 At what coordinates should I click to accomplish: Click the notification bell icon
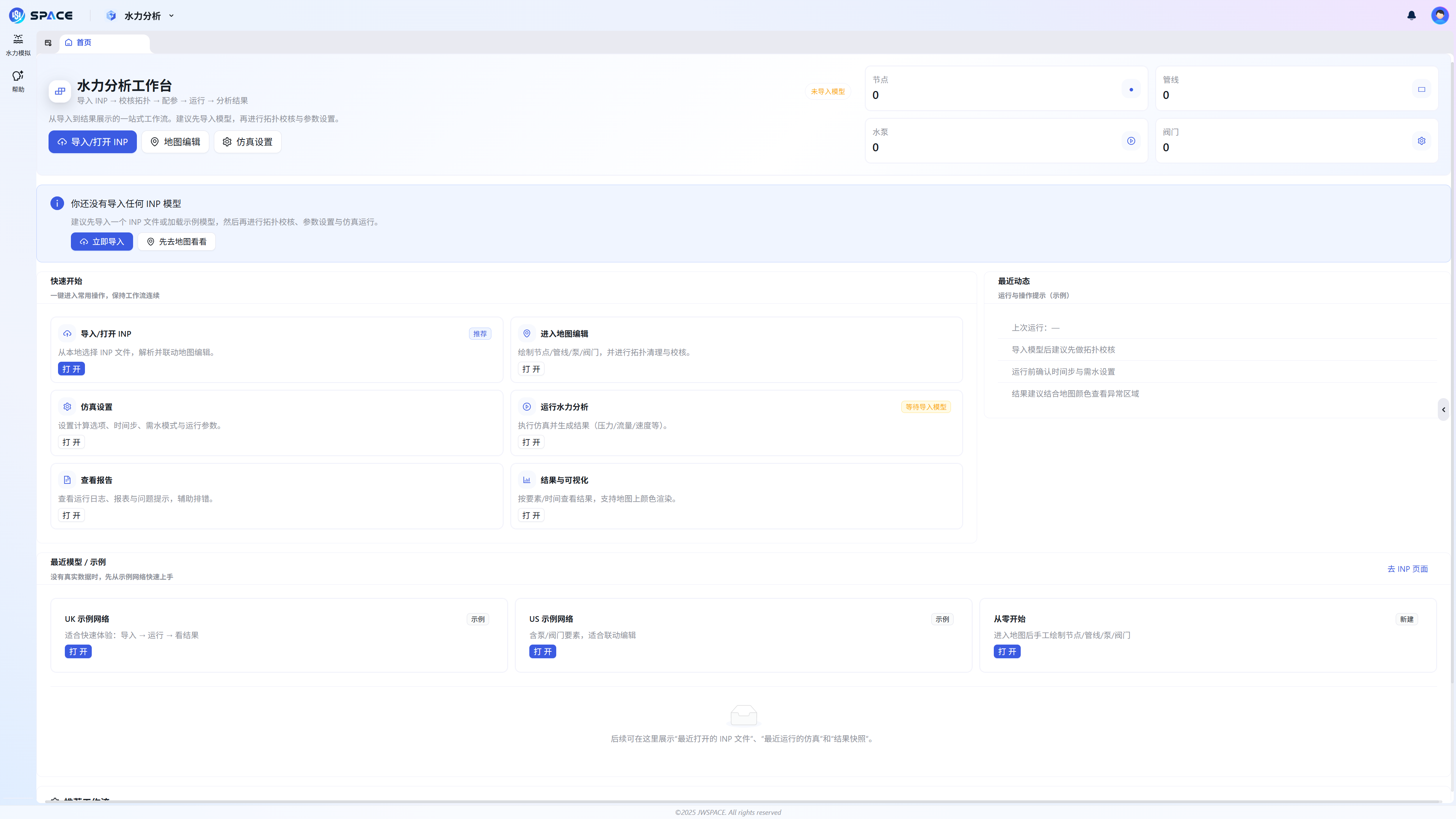click(x=1411, y=15)
